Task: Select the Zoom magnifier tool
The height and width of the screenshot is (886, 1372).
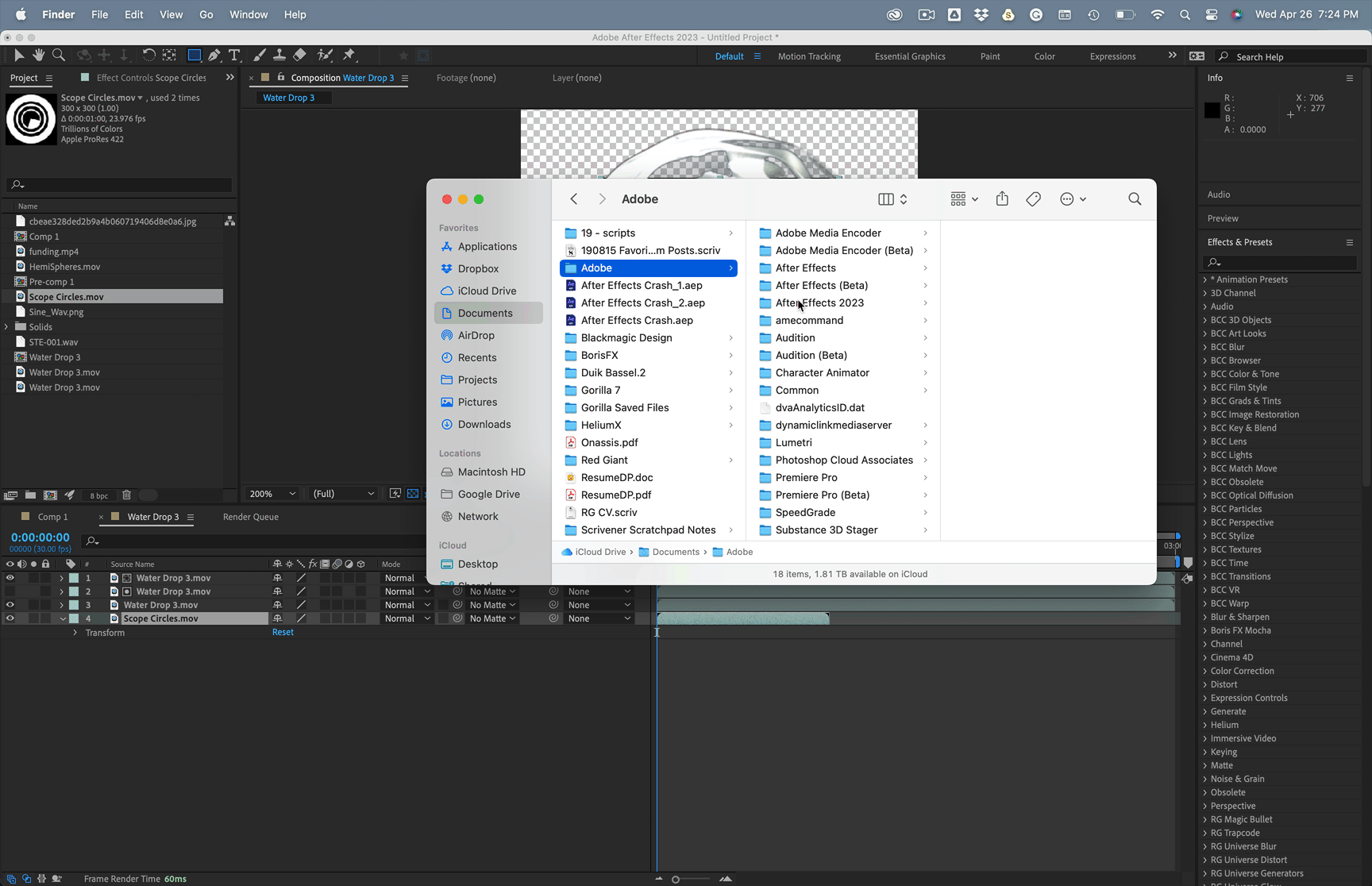Action: coord(59,55)
